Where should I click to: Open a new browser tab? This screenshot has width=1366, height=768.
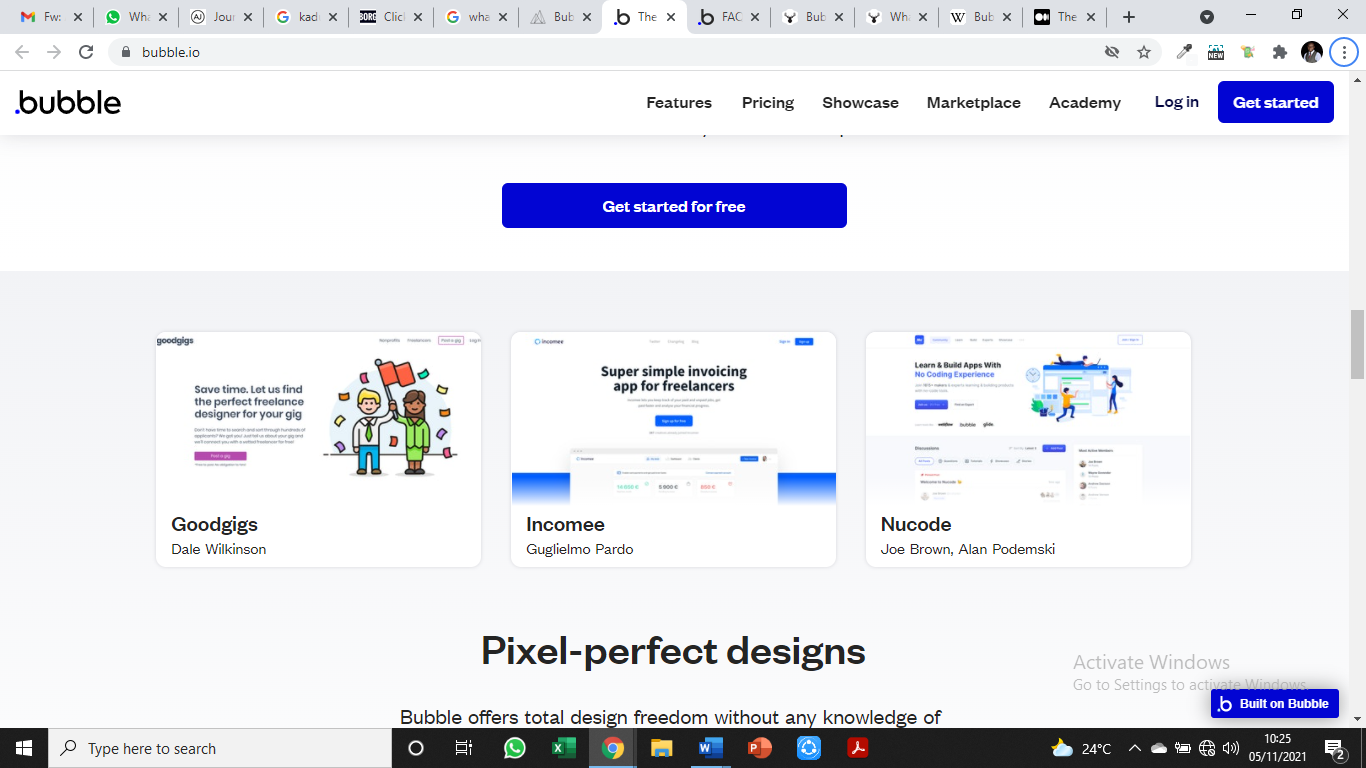click(x=1129, y=17)
